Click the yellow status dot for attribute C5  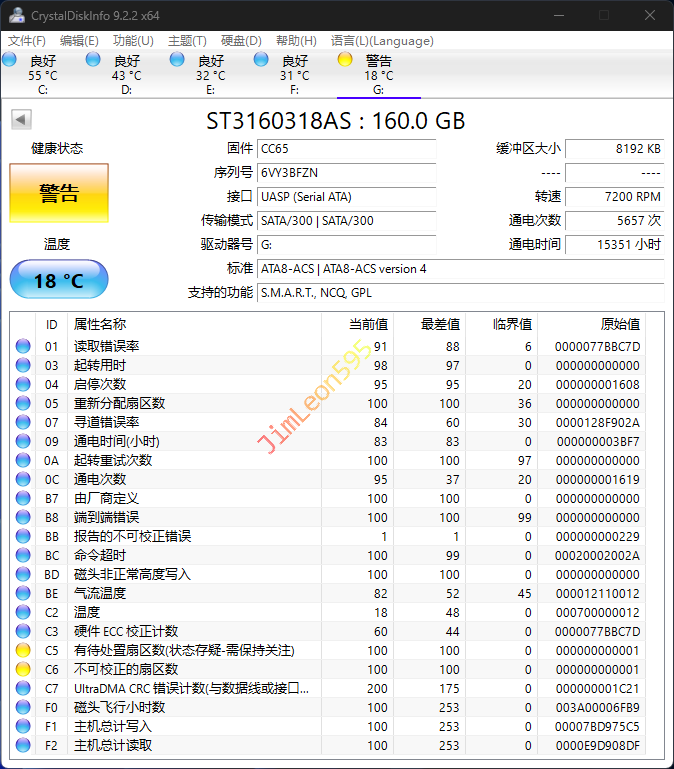click(23, 650)
